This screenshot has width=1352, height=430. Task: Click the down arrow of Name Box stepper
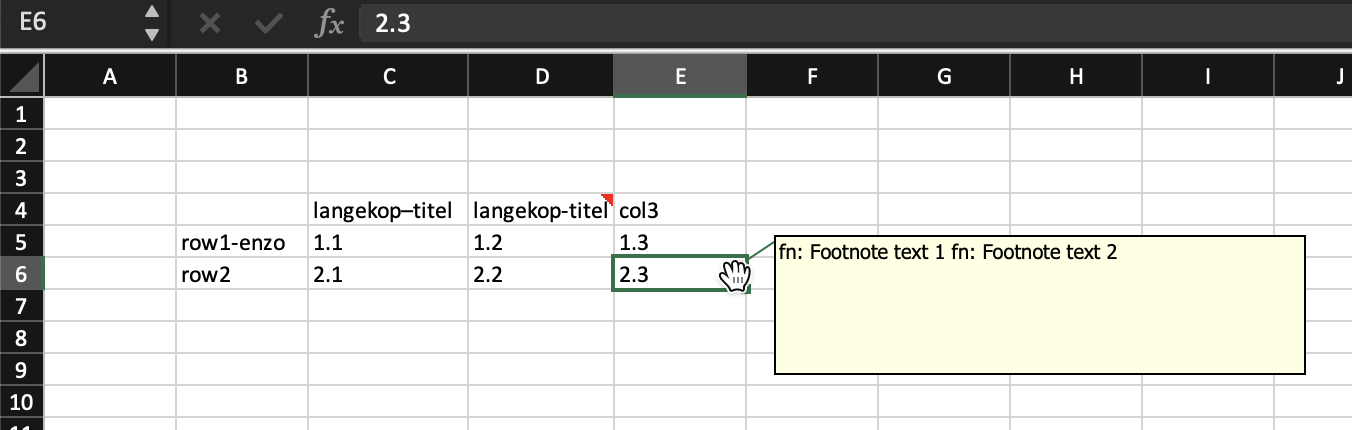151,35
